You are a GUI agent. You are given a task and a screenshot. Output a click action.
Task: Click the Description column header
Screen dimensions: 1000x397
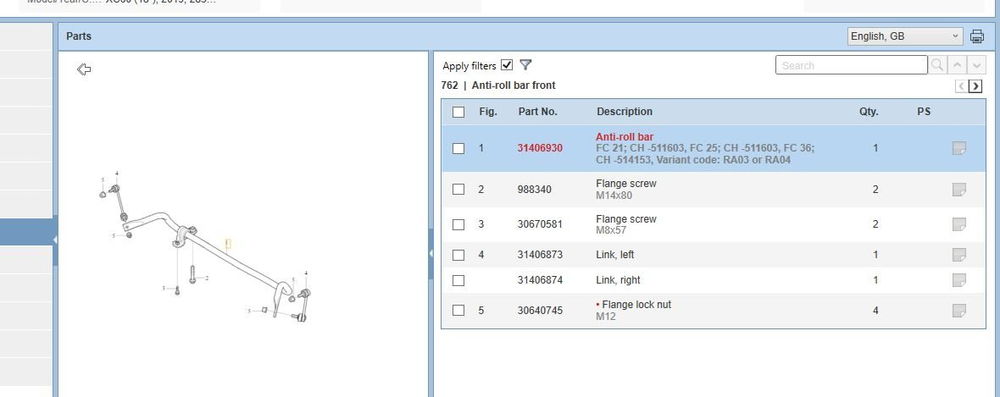click(x=624, y=111)
